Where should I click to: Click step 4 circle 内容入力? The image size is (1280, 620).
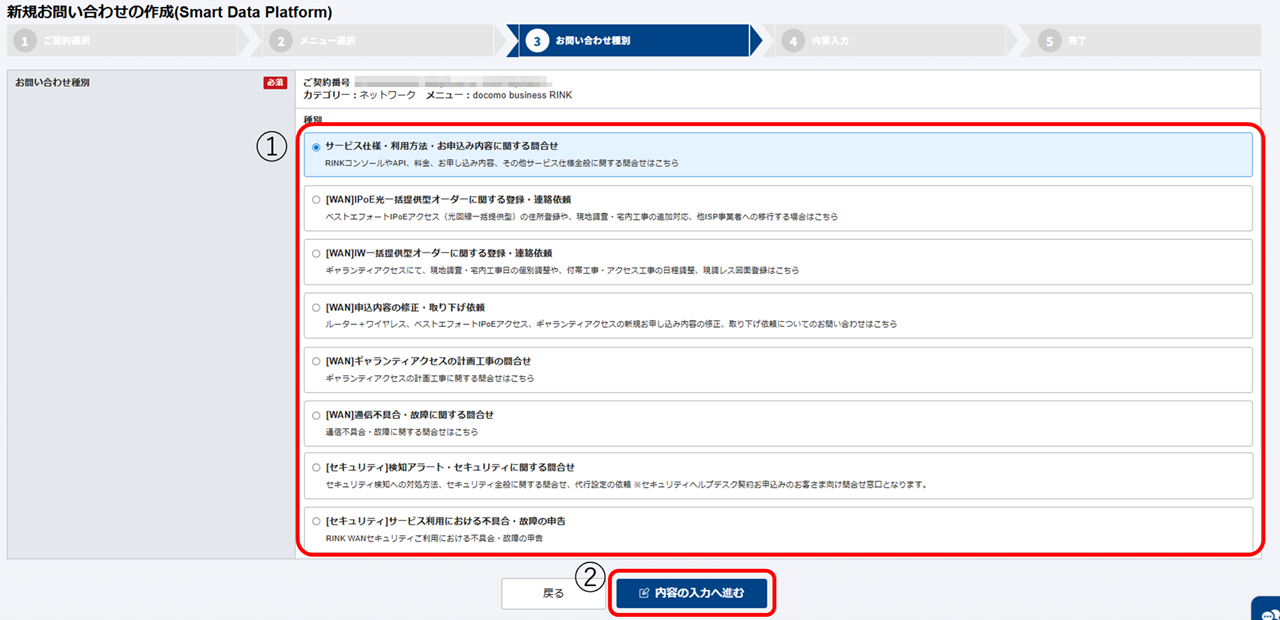tap(793, 41)
